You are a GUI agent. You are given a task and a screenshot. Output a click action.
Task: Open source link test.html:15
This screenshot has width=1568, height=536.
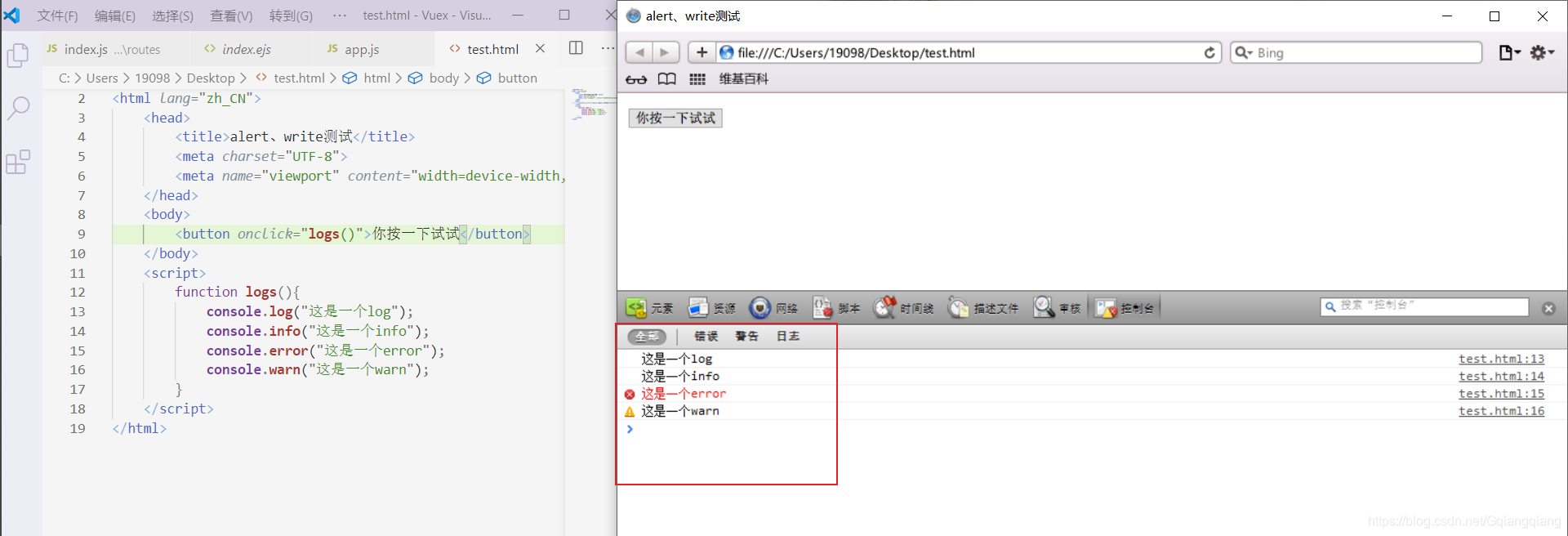1502,394
